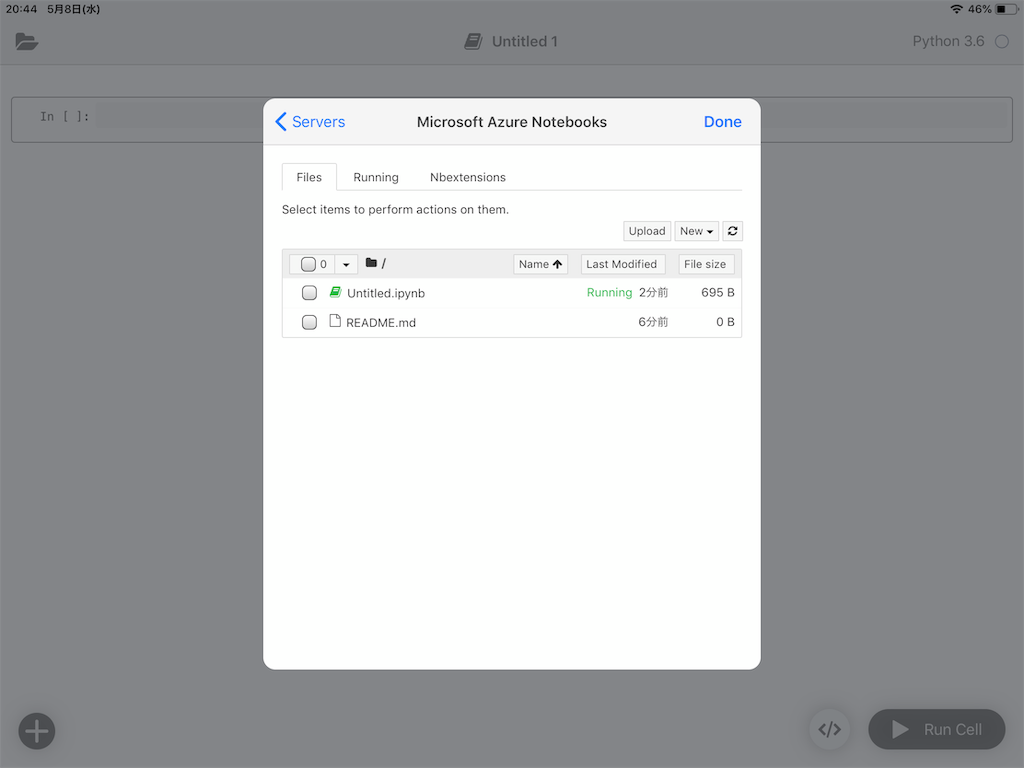The image size is (1024, 768).
Task: Click the 2分前 modified time
Action: pos(654,293)
